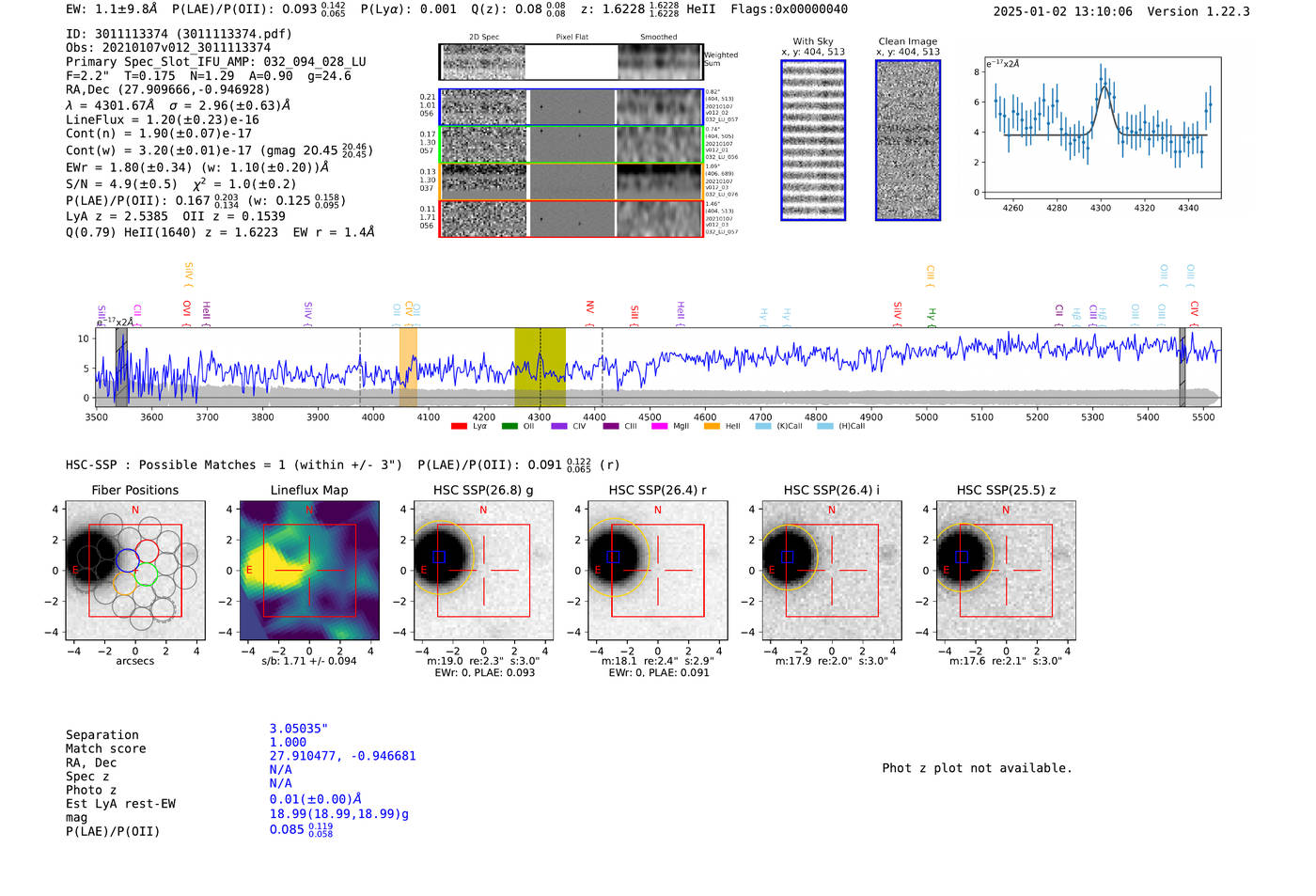Click the 'Smoothed' column heading
Image resolution: width=1316 pixels, height=896 pixels.
(659, 37)
